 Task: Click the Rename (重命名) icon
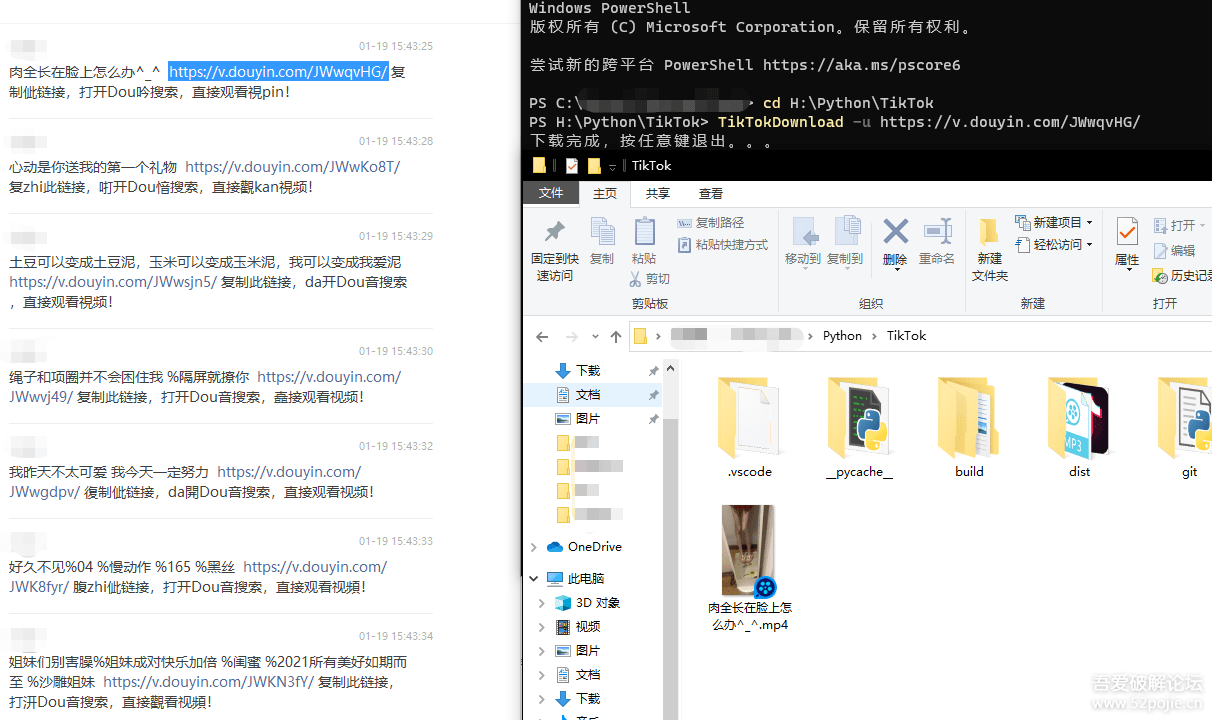[937, 231]
